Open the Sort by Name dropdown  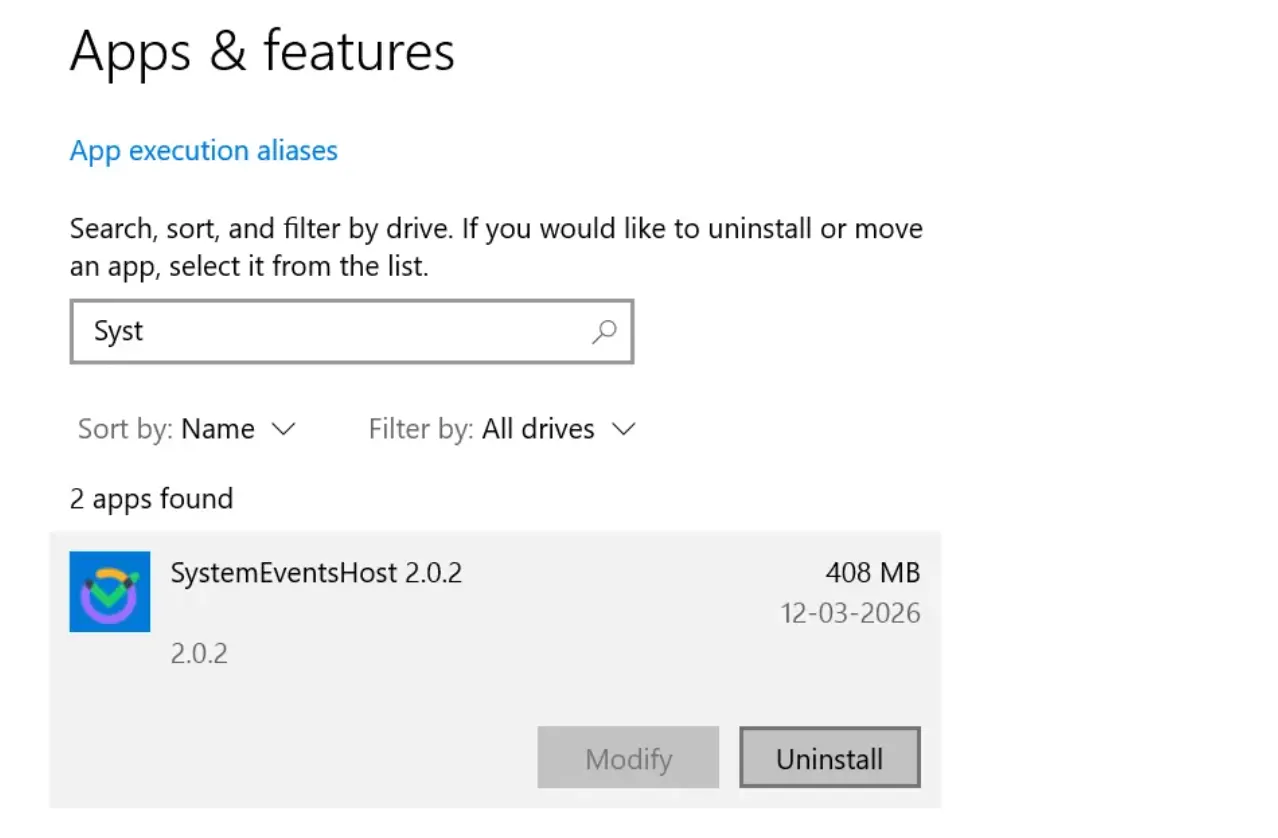[x=217, y=429]
